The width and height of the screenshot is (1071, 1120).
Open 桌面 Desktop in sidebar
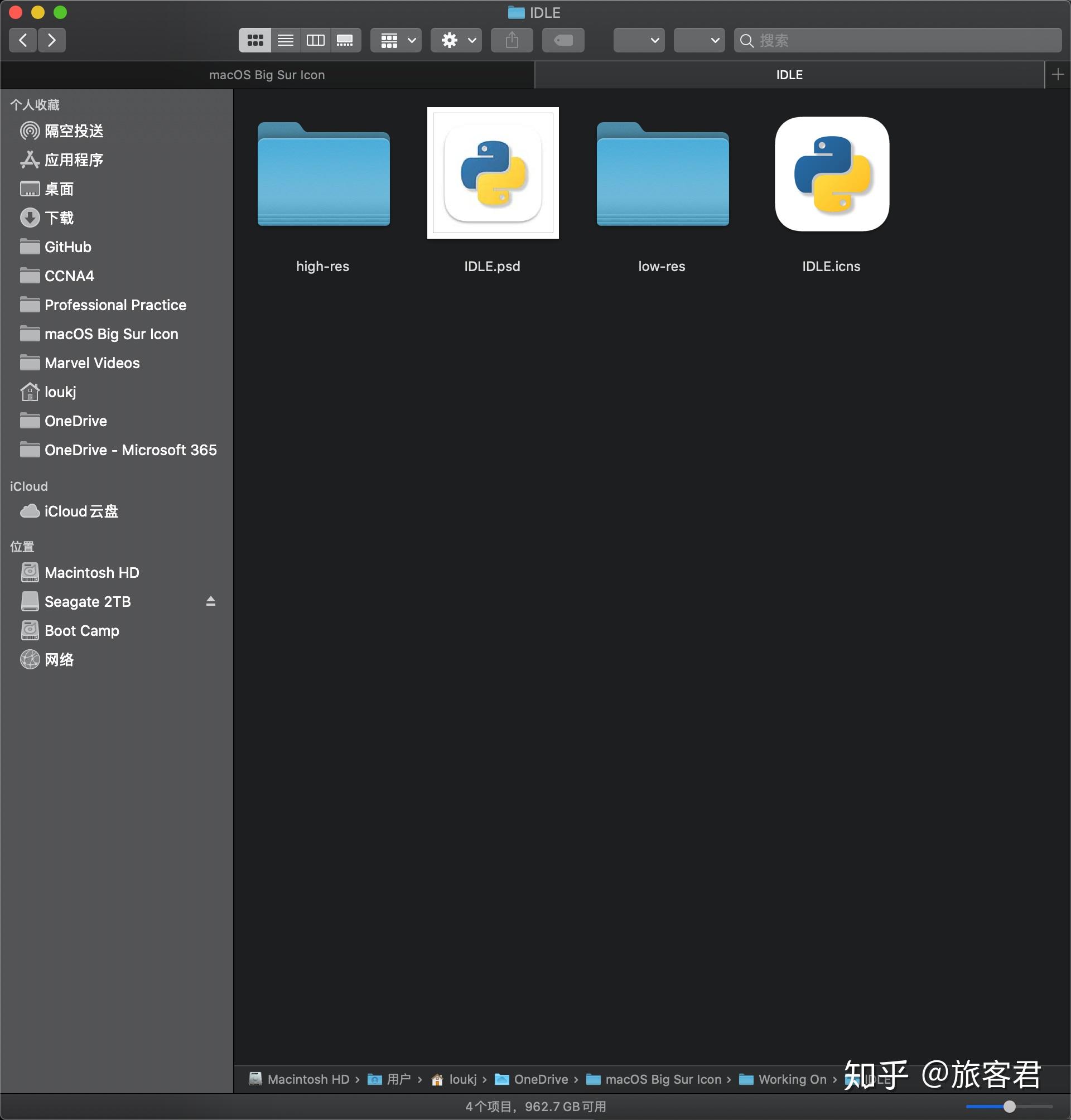[117, 189]
